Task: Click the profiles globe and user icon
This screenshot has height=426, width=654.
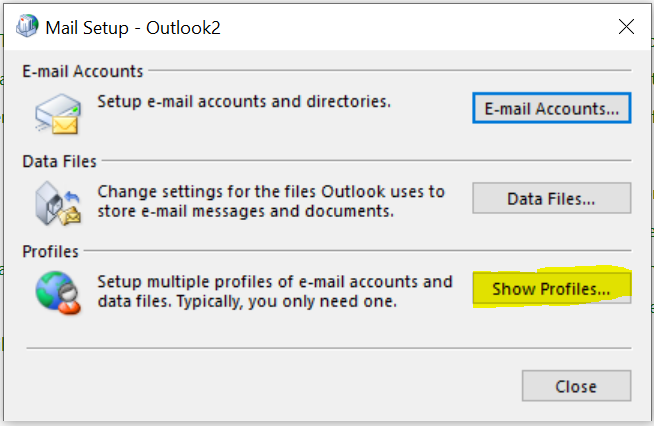Action: click(x=58, y=292)
